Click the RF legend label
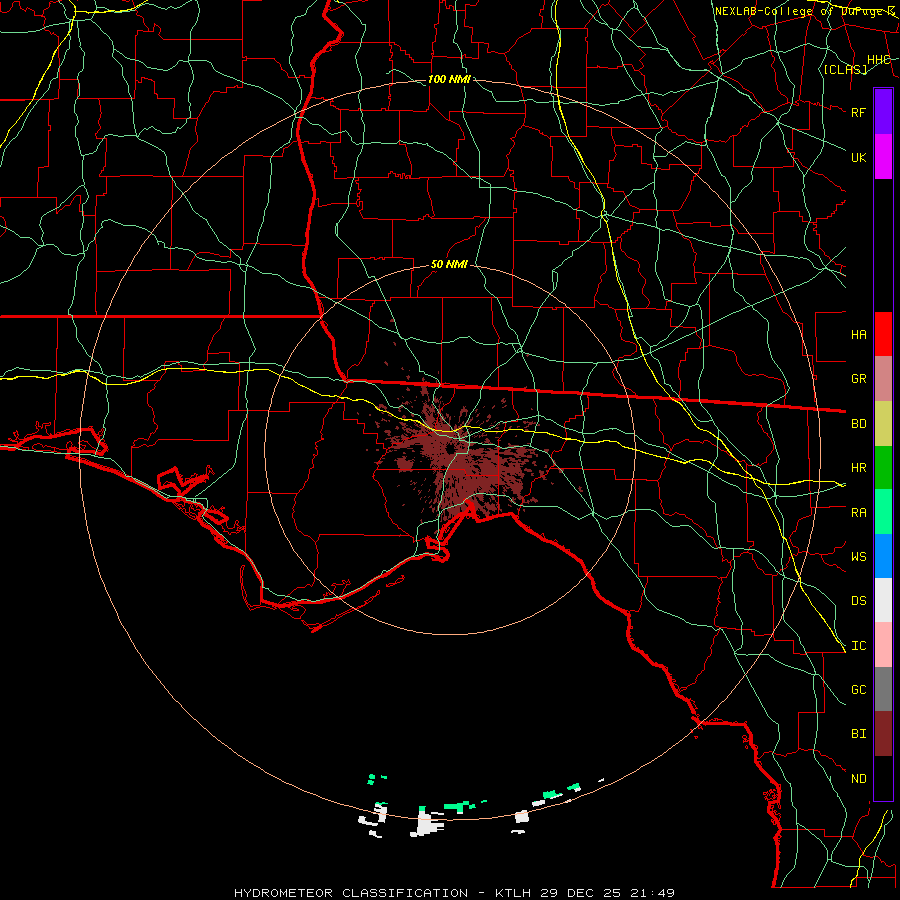Viewport: 900px width, 900px height. [x=858, y=112]
